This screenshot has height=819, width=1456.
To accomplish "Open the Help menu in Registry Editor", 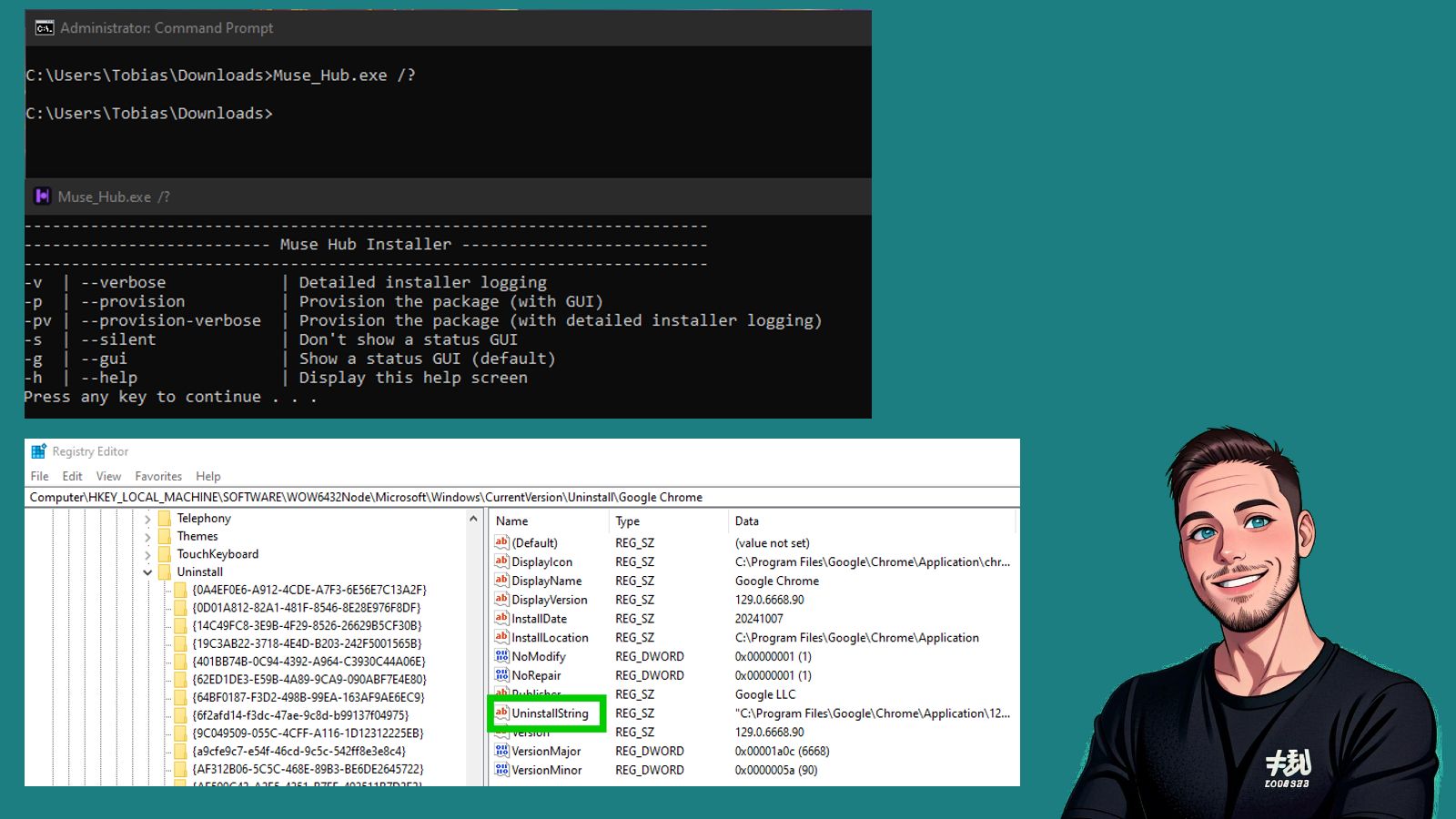I will click(x=208, y=476).
